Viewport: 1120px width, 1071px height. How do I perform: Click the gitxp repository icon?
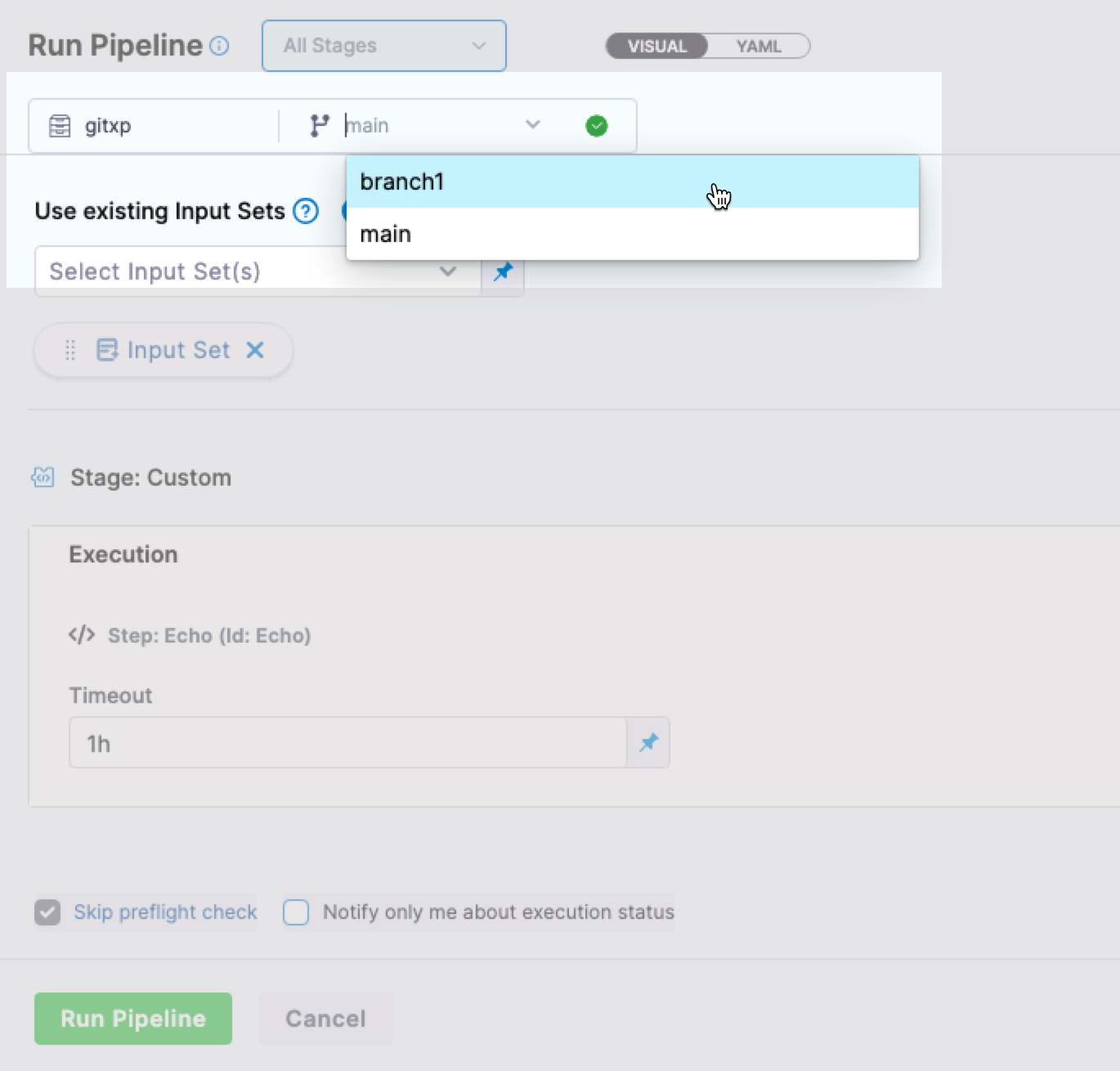[x=60, y=126]
